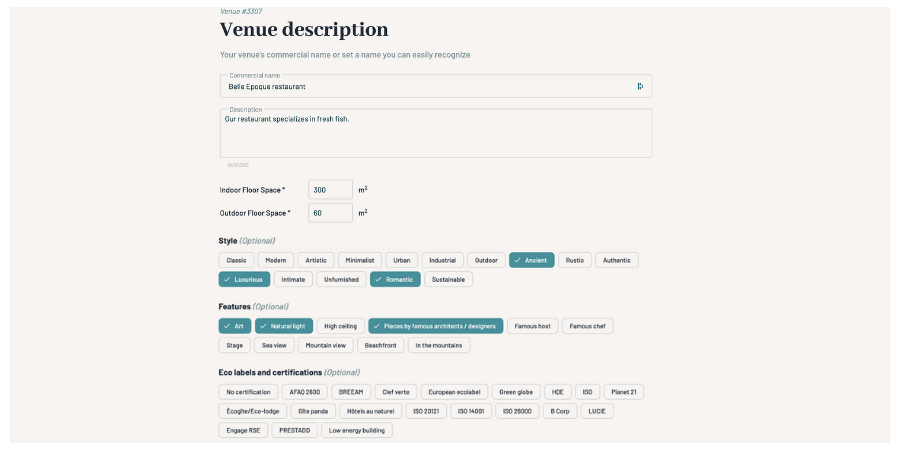This screenshot has width=900, height=450.
Task: Select the Famous host feature
Action: 533,326
